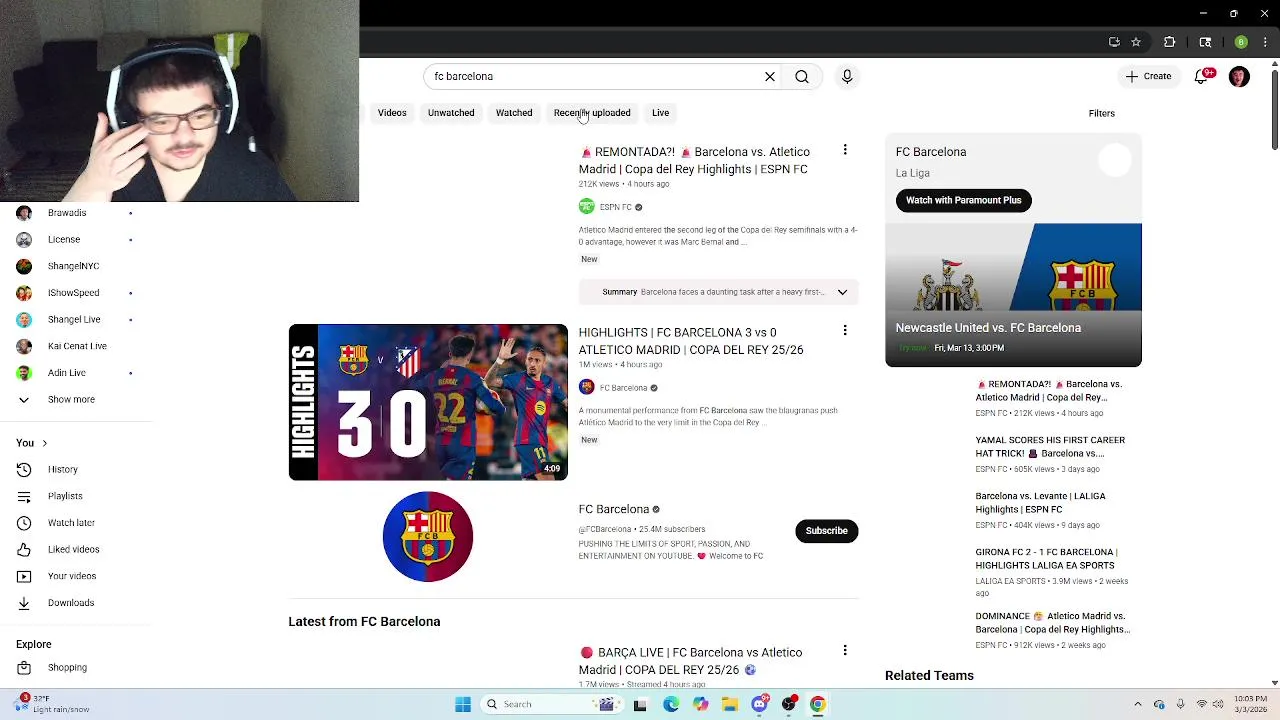
Task: Open the weather widget in the taskbar
Action: click(x=50, y=704)
